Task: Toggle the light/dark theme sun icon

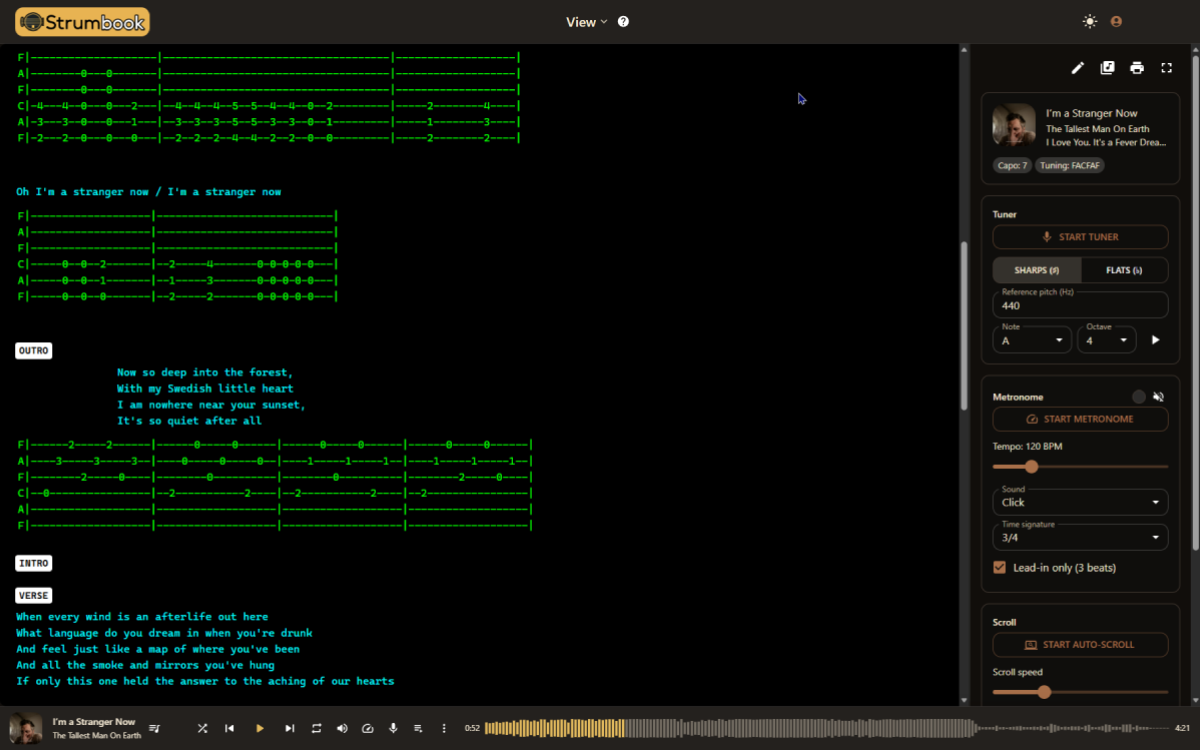Action: [1090, 22]
